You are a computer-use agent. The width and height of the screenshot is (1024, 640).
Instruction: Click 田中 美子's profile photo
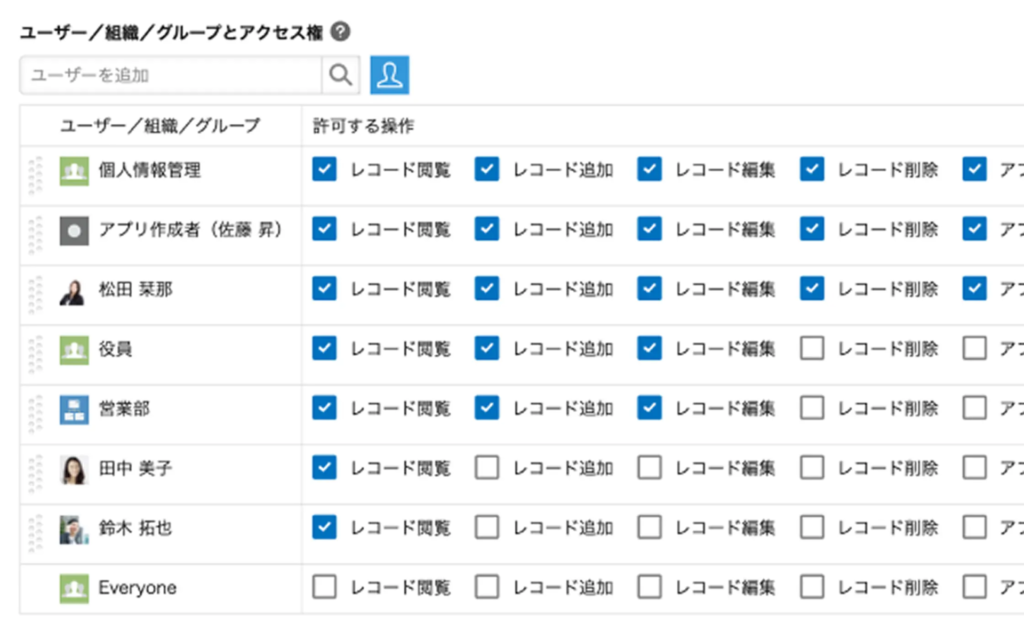(75, 468)
